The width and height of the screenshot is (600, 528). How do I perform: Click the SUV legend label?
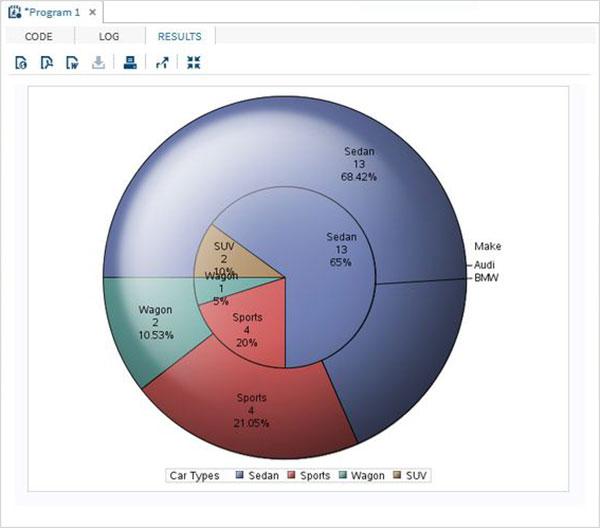(416, 476)
